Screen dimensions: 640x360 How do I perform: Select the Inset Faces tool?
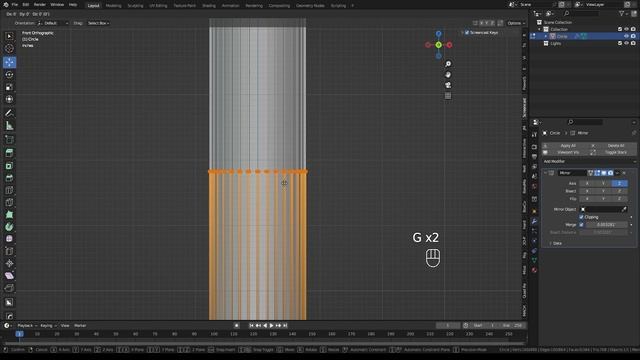[x=9, y=166]
